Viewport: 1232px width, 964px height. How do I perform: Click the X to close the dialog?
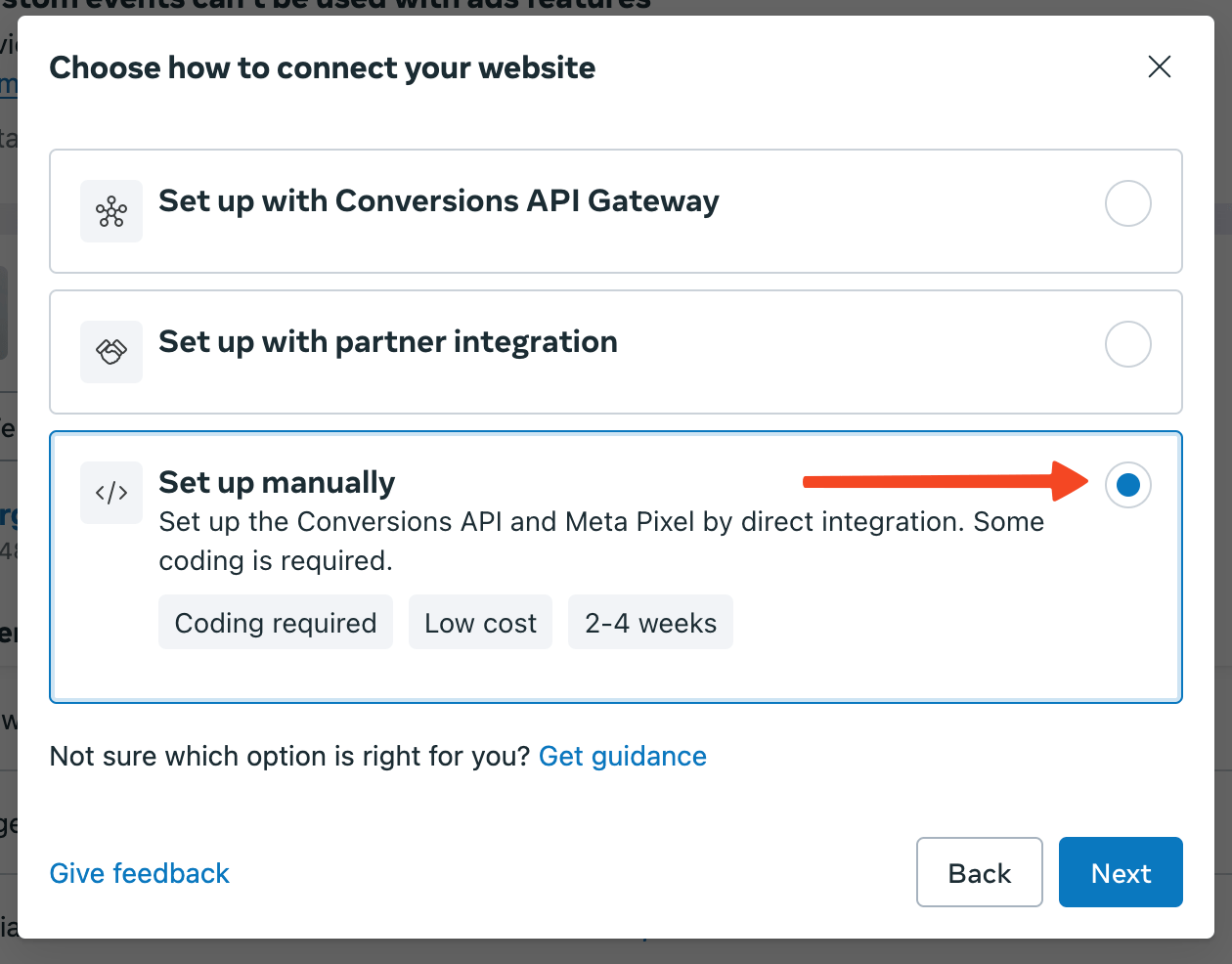(1159, 66)
